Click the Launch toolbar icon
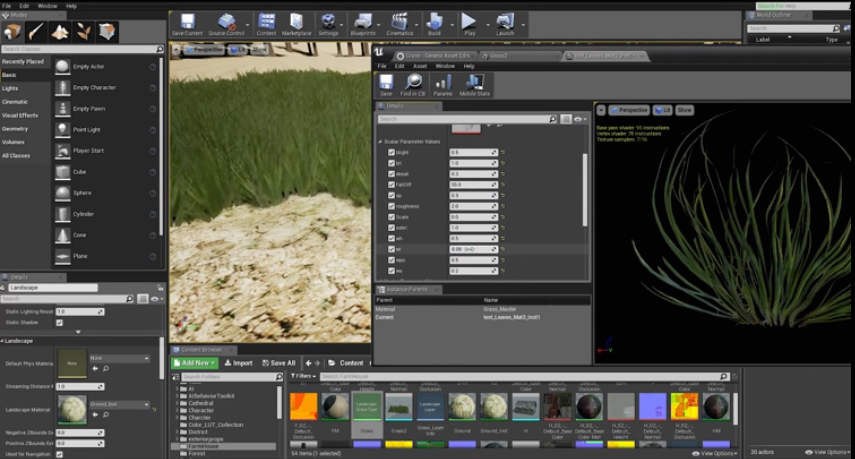Screen dimensions: 855x459 click(x=505, y=25)
